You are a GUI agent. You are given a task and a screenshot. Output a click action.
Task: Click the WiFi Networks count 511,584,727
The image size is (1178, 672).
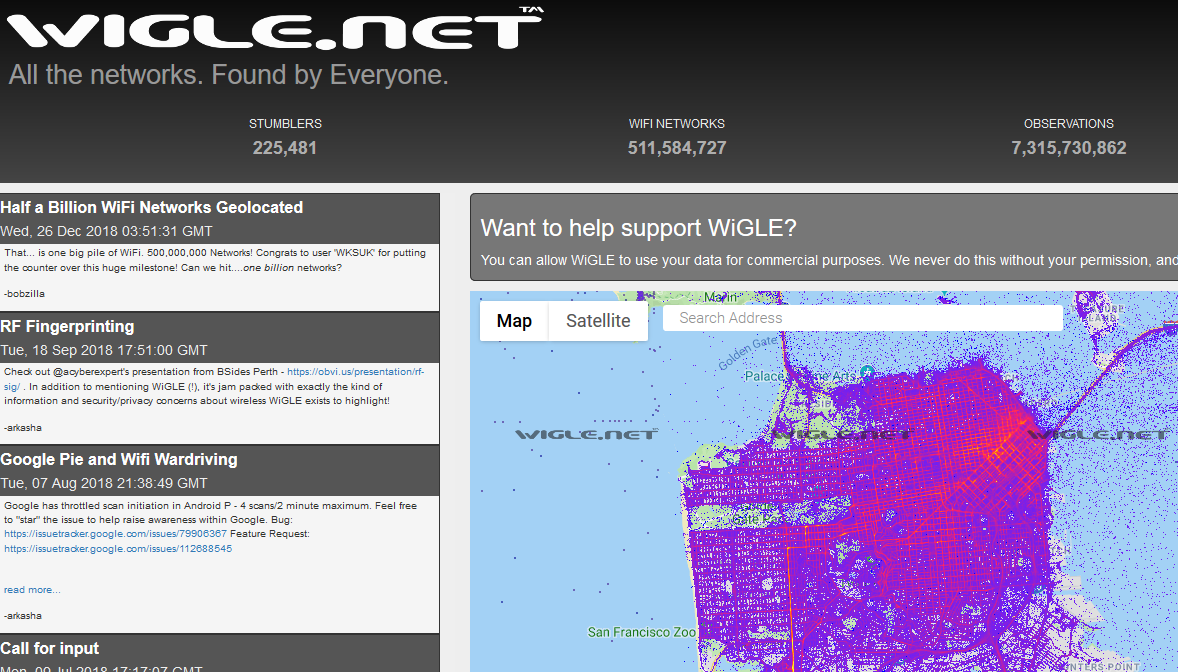pos(677,148)
